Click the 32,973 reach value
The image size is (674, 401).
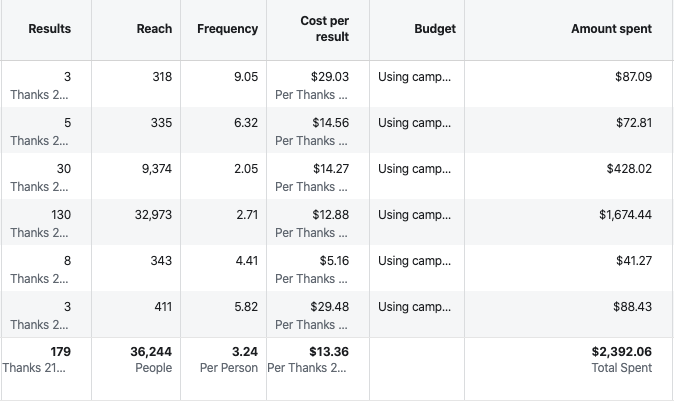point(153,215)
